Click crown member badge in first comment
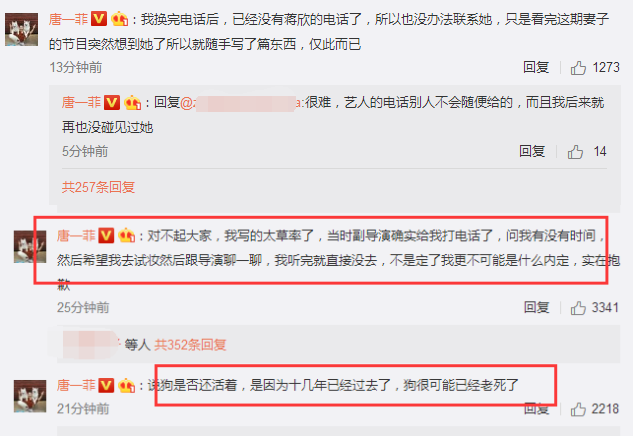Viewport: 633px width, 436px height. (119, 19)
